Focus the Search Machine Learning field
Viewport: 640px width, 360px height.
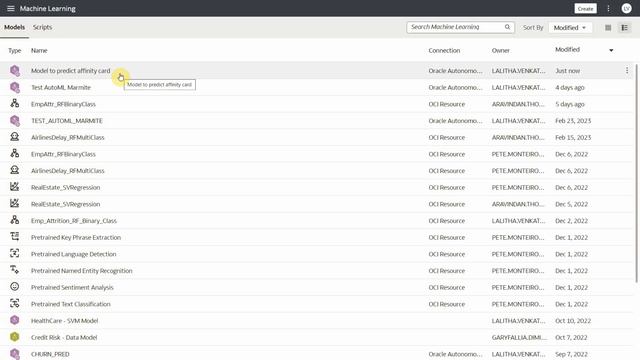pyautogui.click(x=460, y=27)
